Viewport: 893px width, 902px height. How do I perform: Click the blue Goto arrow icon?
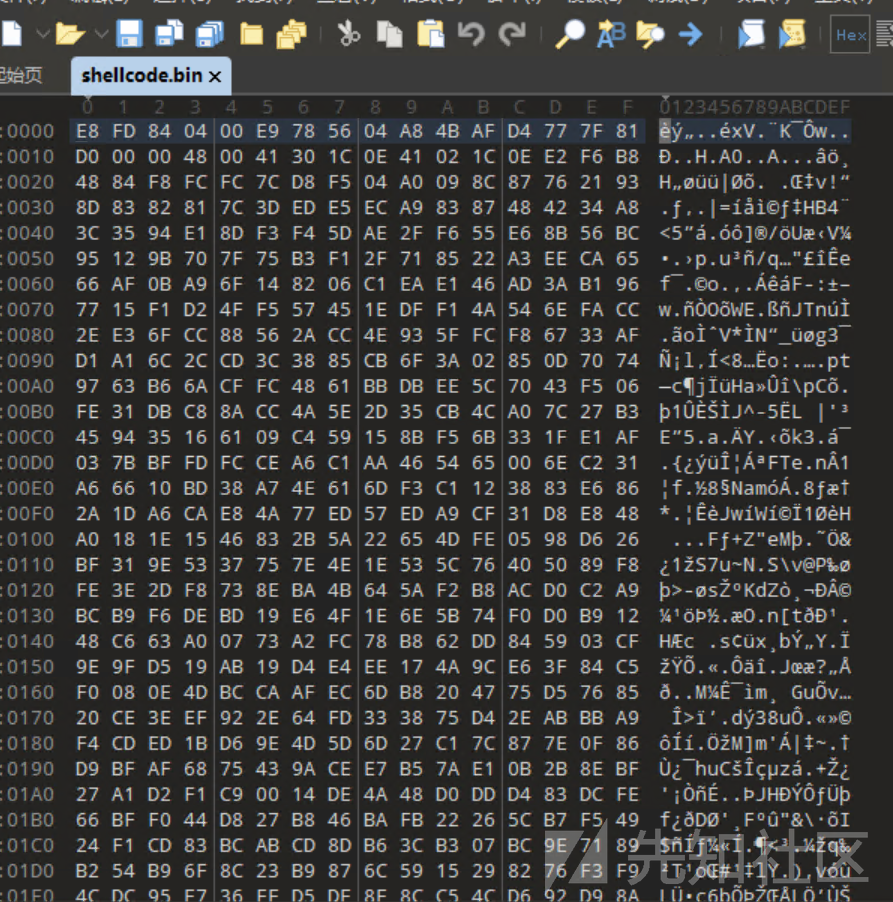[690, 34]
